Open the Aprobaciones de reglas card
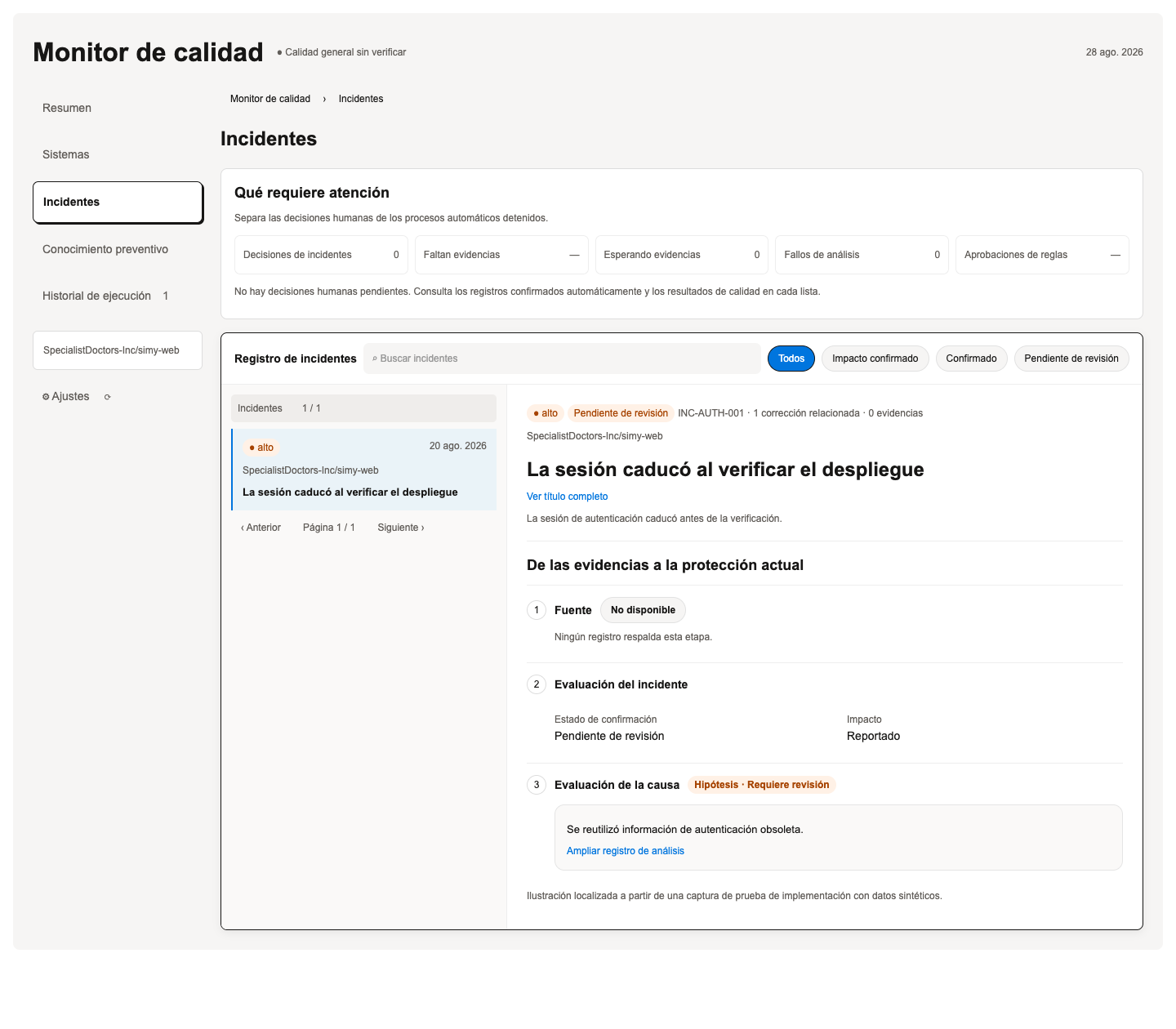 (x=1042, y=255)
